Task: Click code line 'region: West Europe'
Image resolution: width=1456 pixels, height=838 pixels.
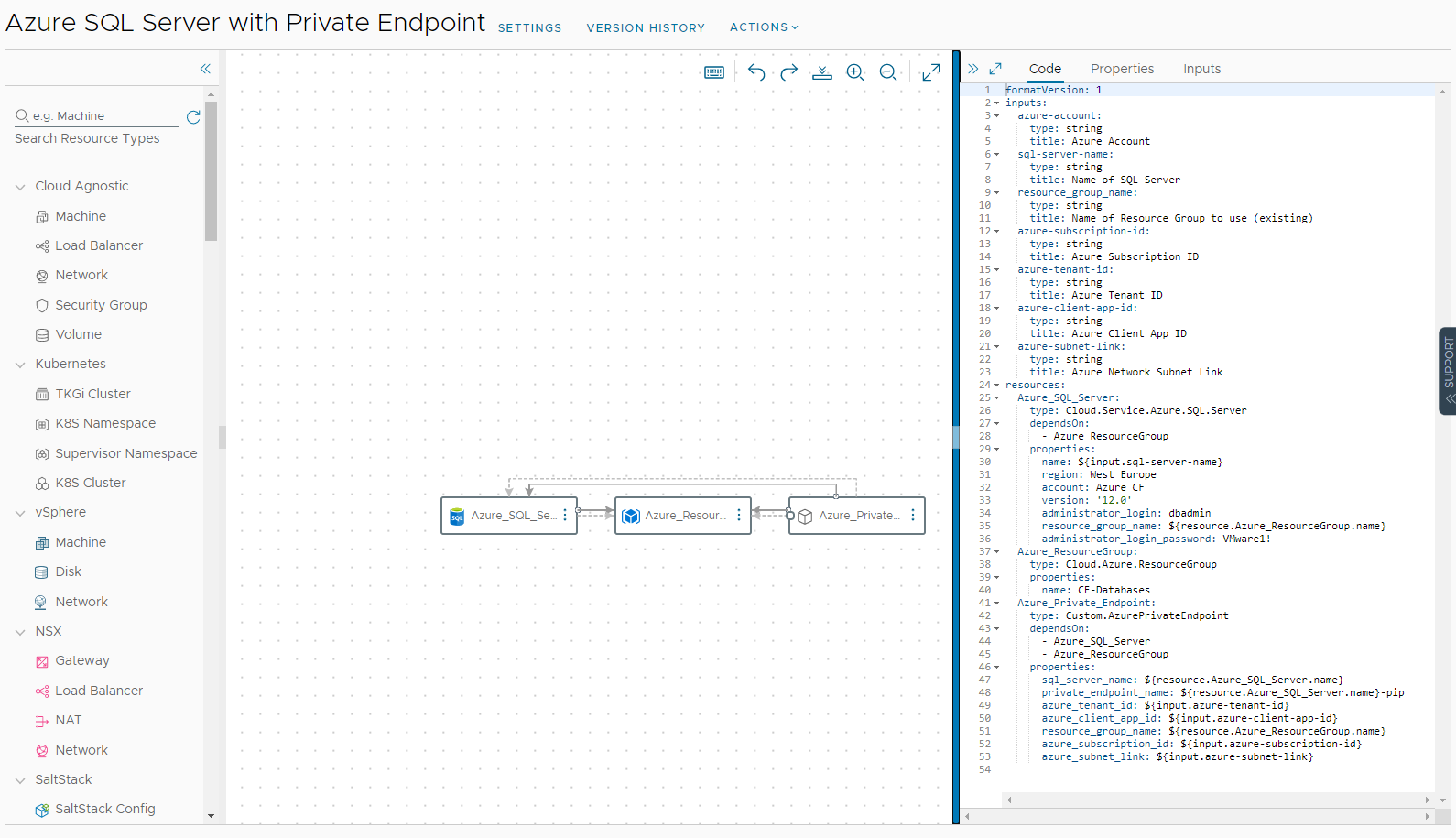Action: (1098, 475)
